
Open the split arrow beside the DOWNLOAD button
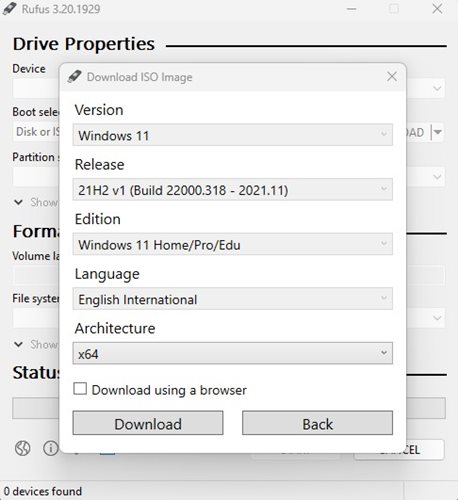[438, 132]
